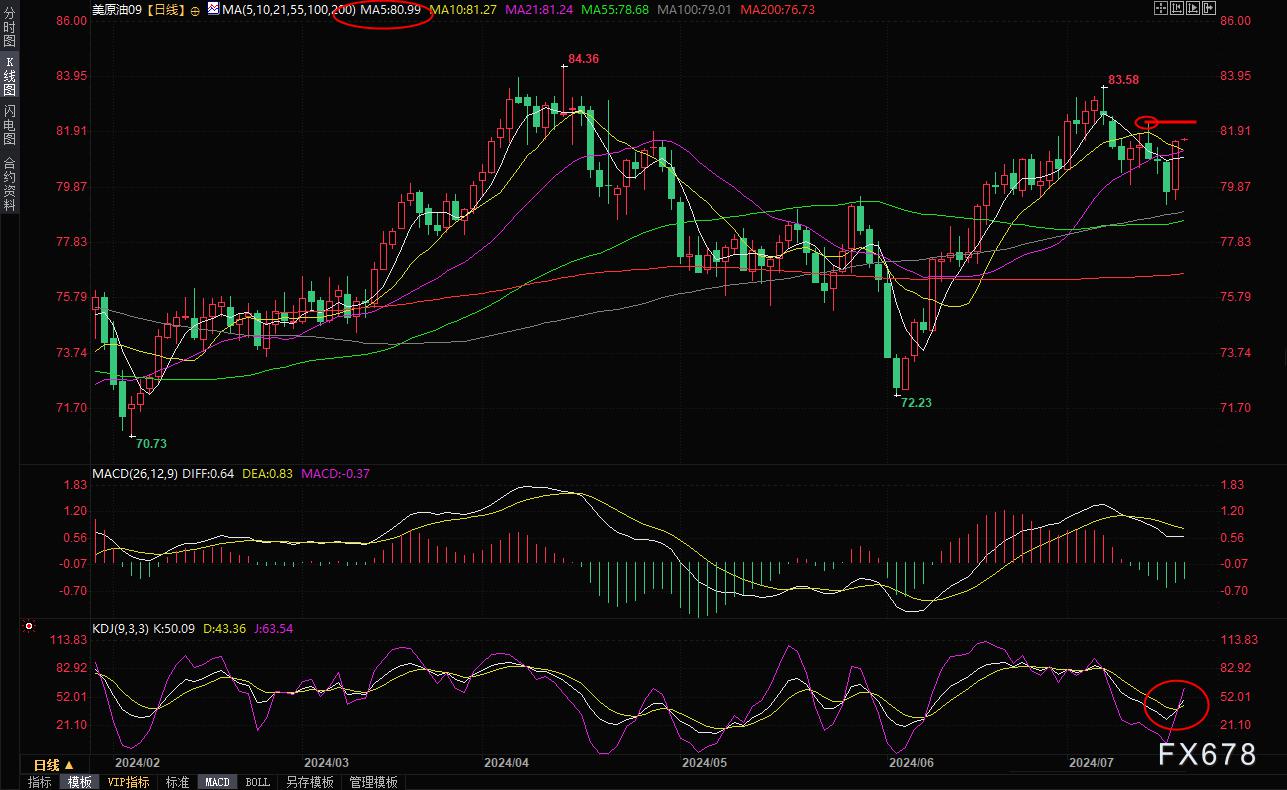Click 另存模板 to save template
The height and width of the screenshot is (790, 1287).
pyautogui.click(x=310, y=782)
